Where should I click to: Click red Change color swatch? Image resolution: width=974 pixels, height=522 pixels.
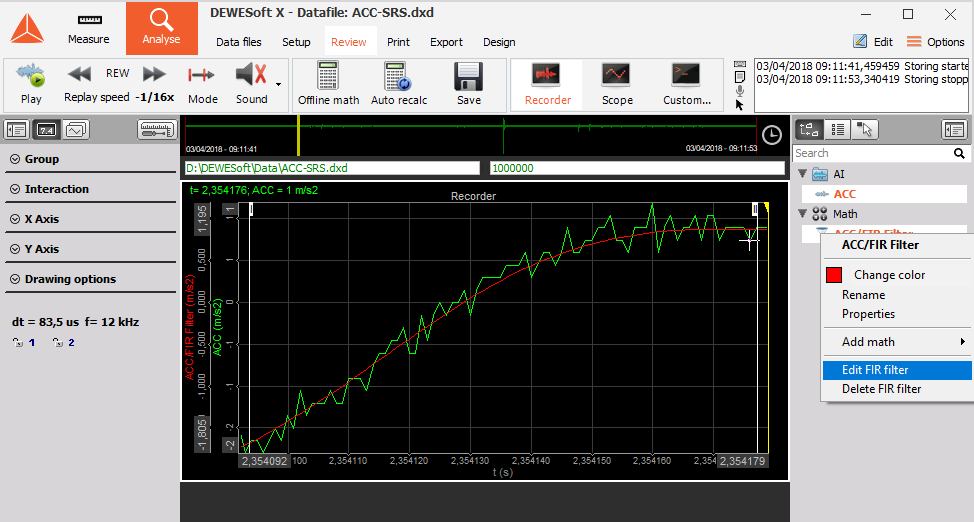coord(834,275)
